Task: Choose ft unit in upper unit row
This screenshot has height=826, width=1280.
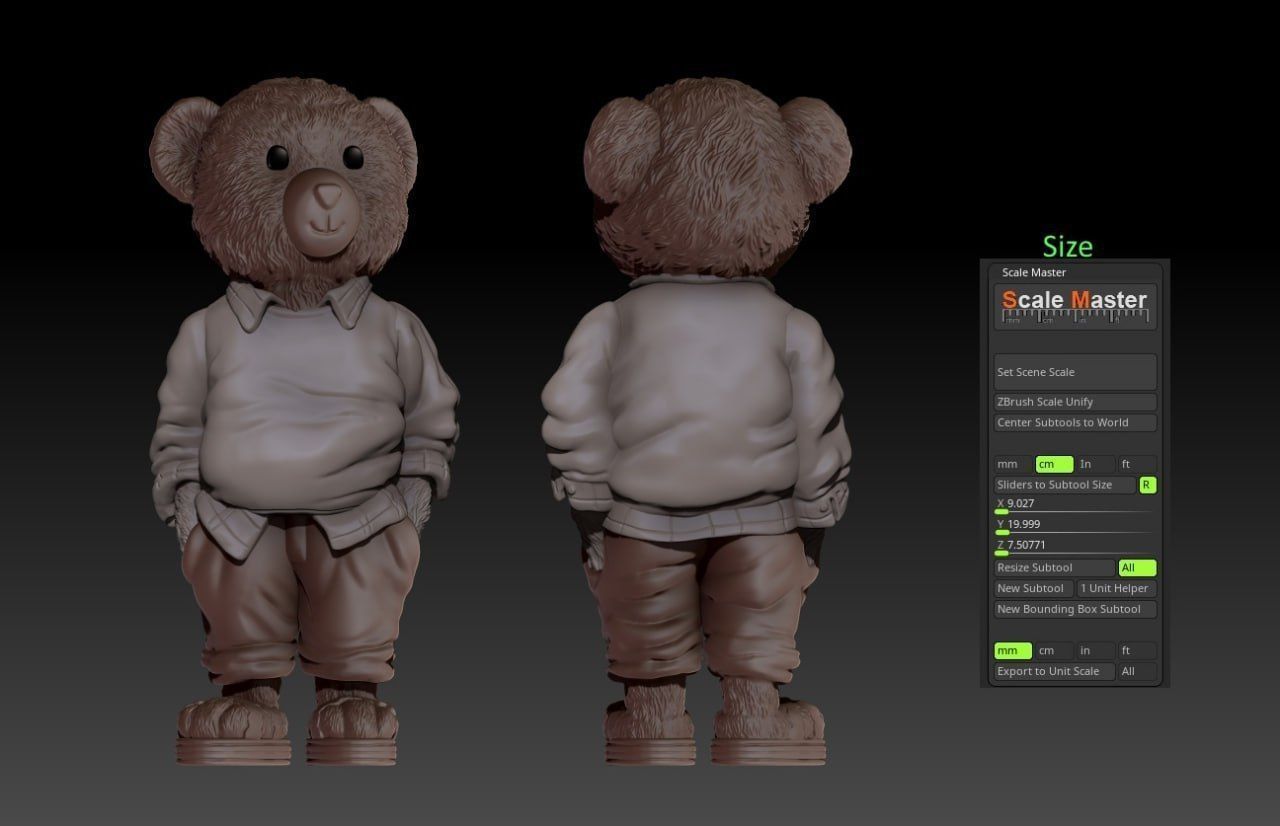Action: tap(1137, 464)
